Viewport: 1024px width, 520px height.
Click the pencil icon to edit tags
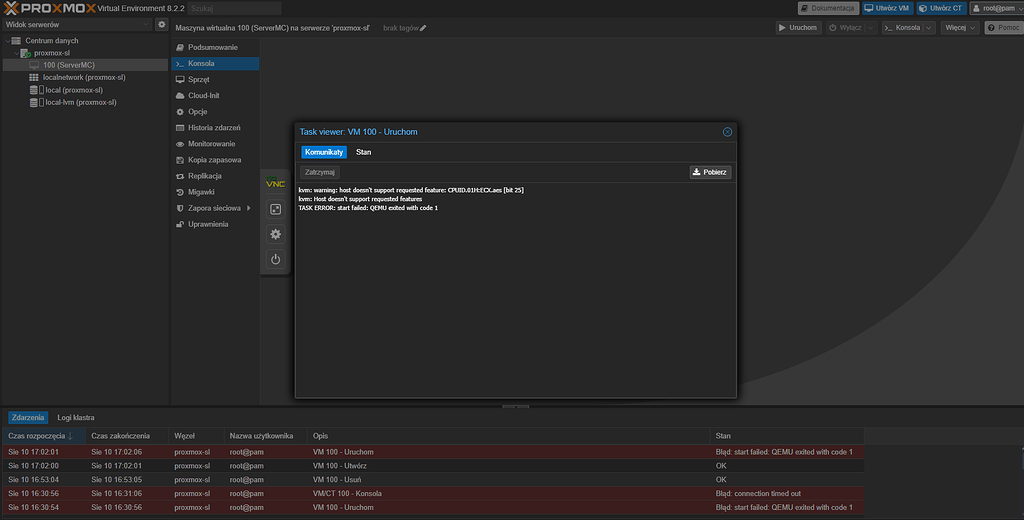[423, 28]
